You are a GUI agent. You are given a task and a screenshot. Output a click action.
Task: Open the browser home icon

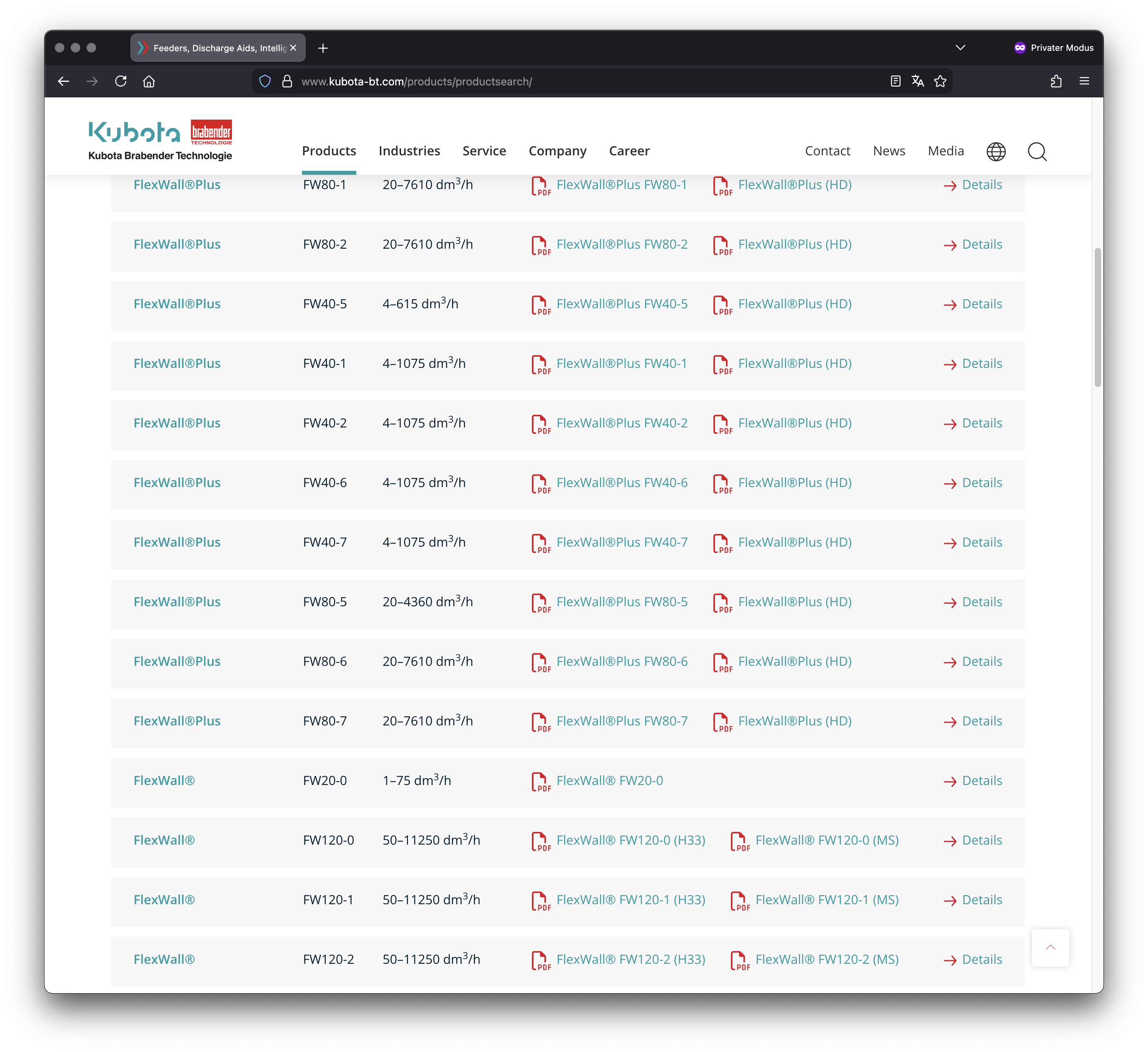point(149,81)
